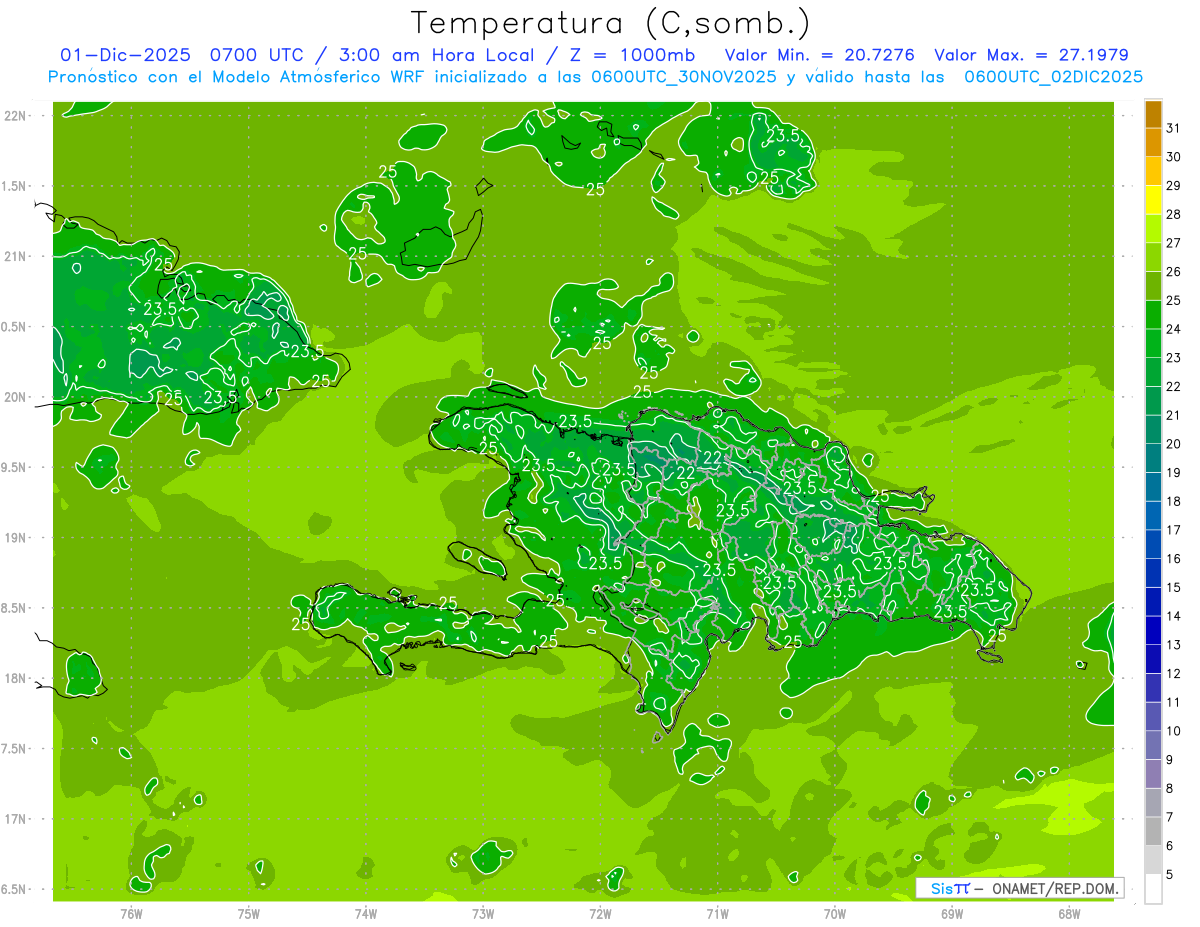Image resolution: width=1200 pixels, height=927 pixels.
Task: Click the '69W' longitude axis label
Action: (x=952, y=914)
